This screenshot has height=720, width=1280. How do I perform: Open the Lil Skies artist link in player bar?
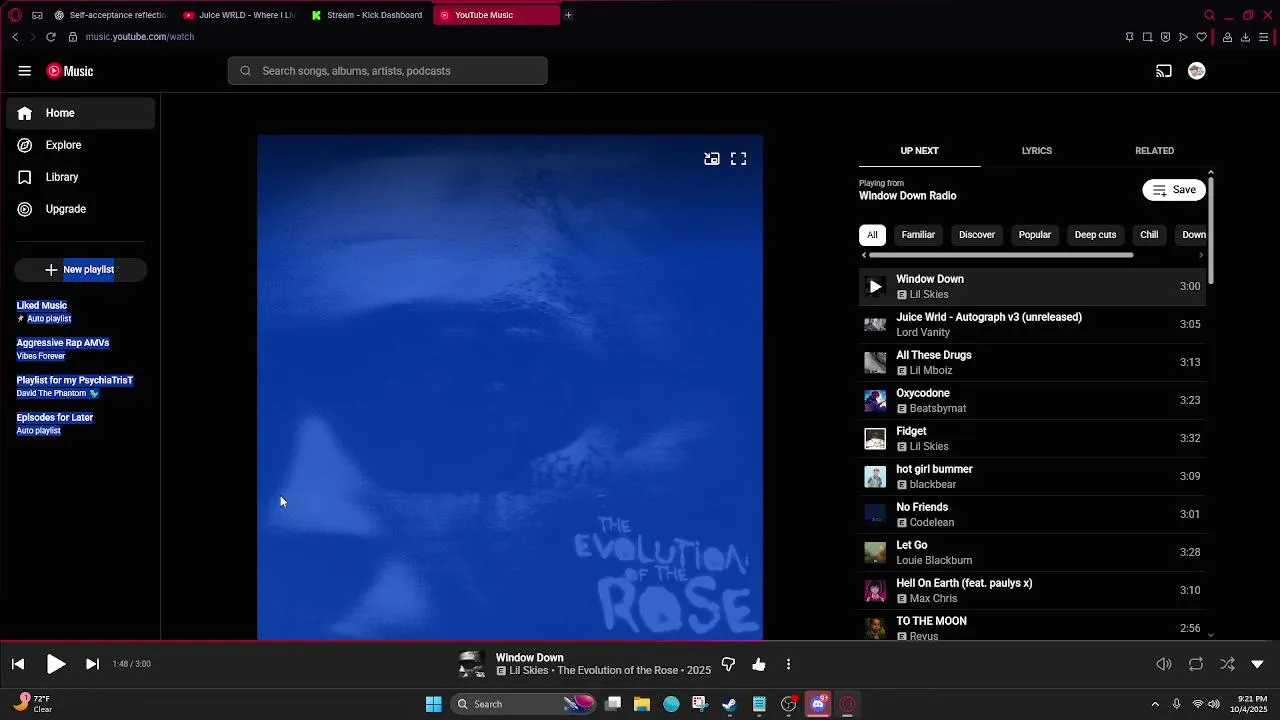pyautogui.click(x=529, y=671)
